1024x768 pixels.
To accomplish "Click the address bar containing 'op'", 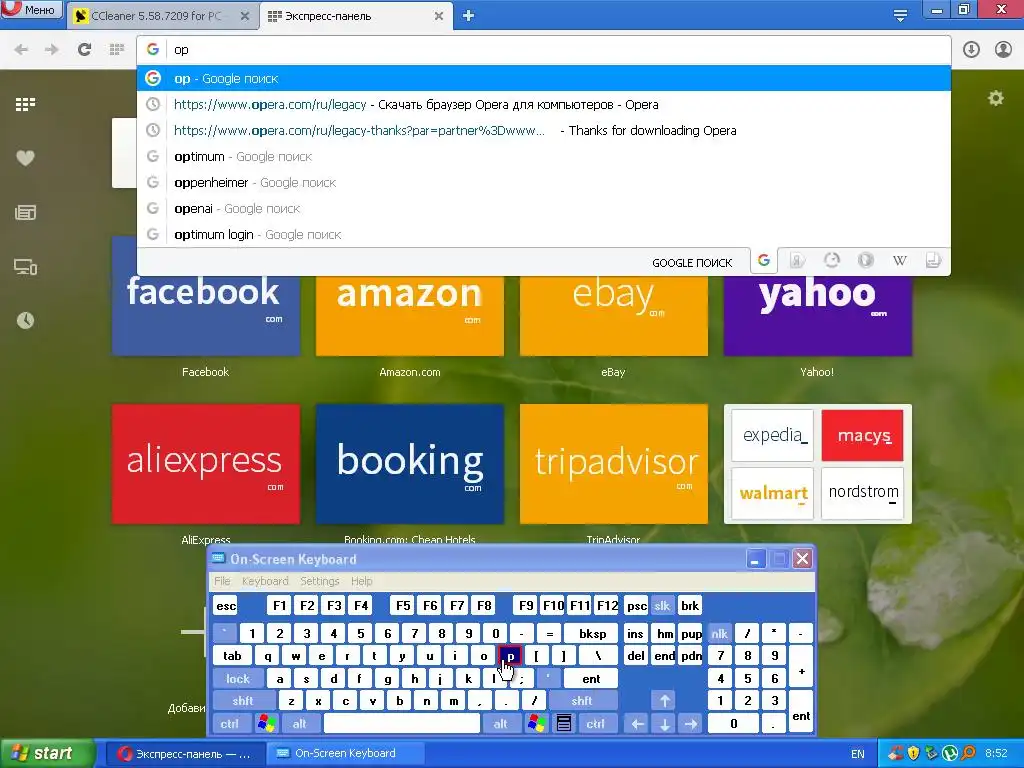I will (543, 50).
